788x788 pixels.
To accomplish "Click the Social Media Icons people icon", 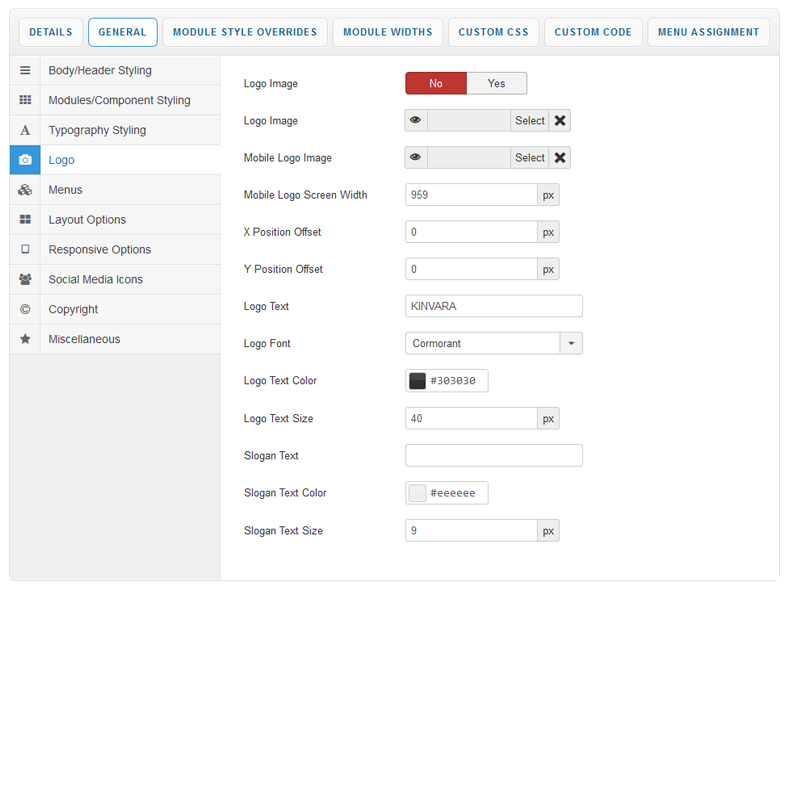I will tap(25, 280).
